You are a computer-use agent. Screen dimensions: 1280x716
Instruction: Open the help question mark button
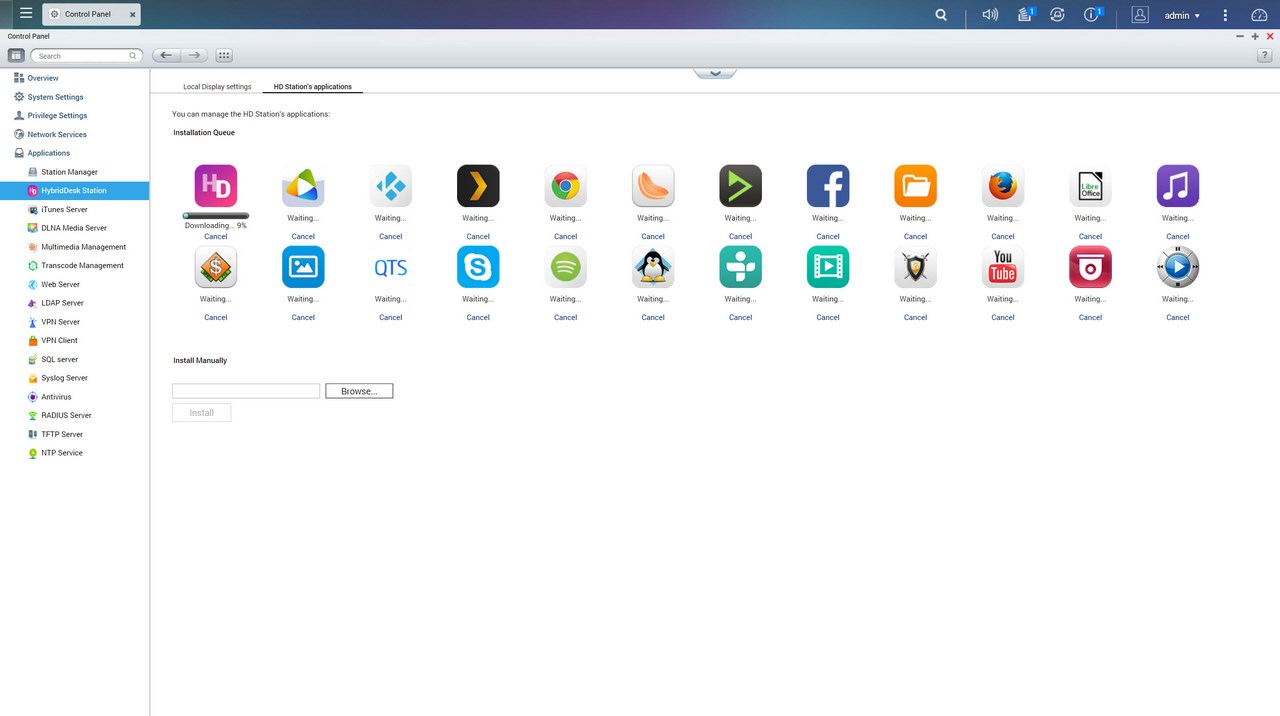pos(1265,56)
